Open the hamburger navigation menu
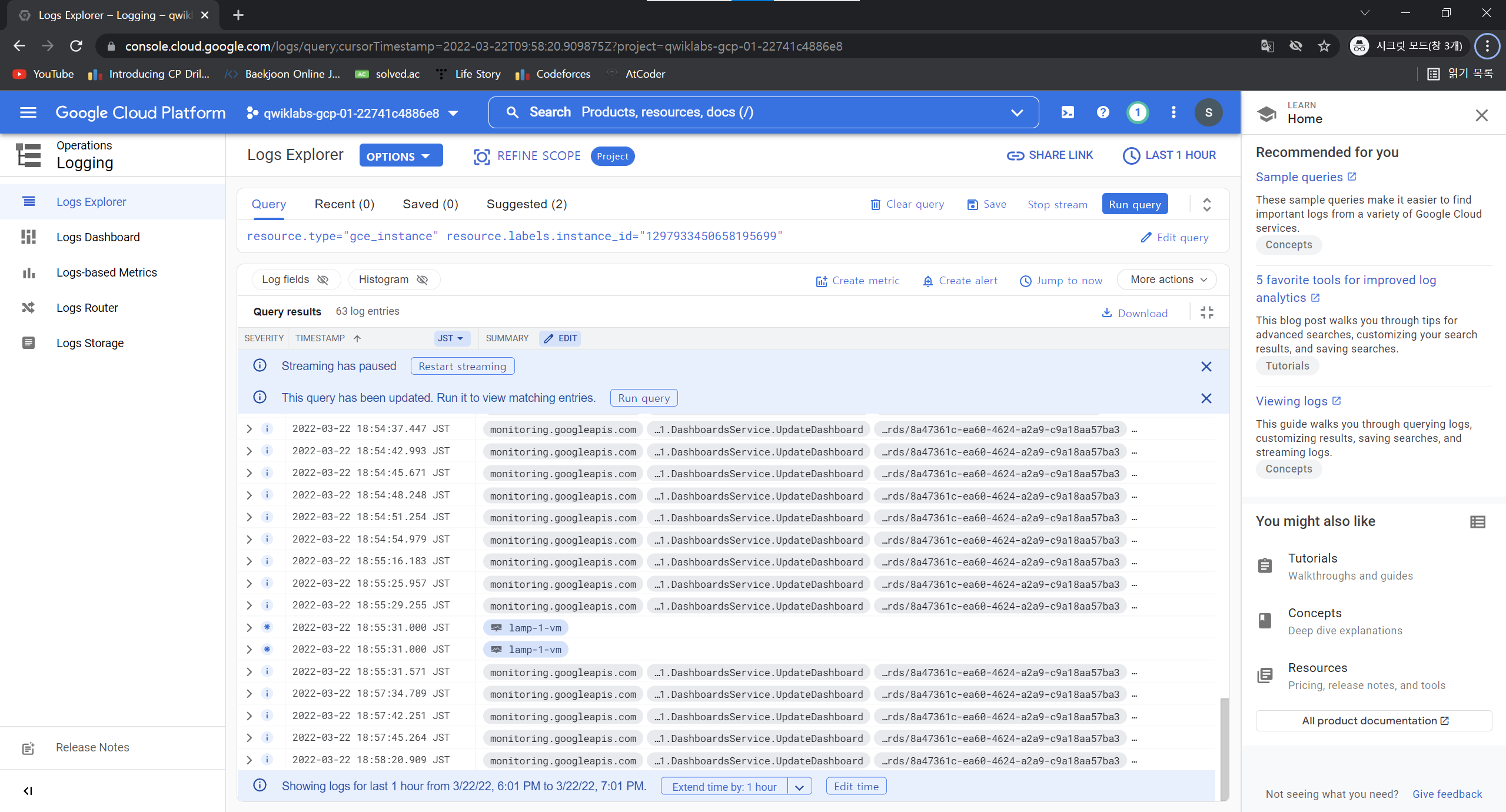1506x812 pixels. [28, 112]
